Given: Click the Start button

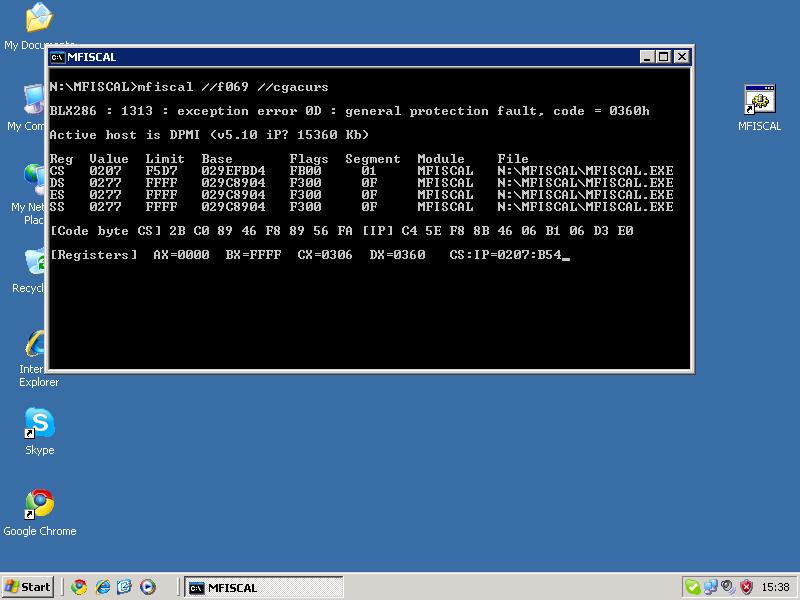Looking at the screenshot, I should click(x=28, y=587).
